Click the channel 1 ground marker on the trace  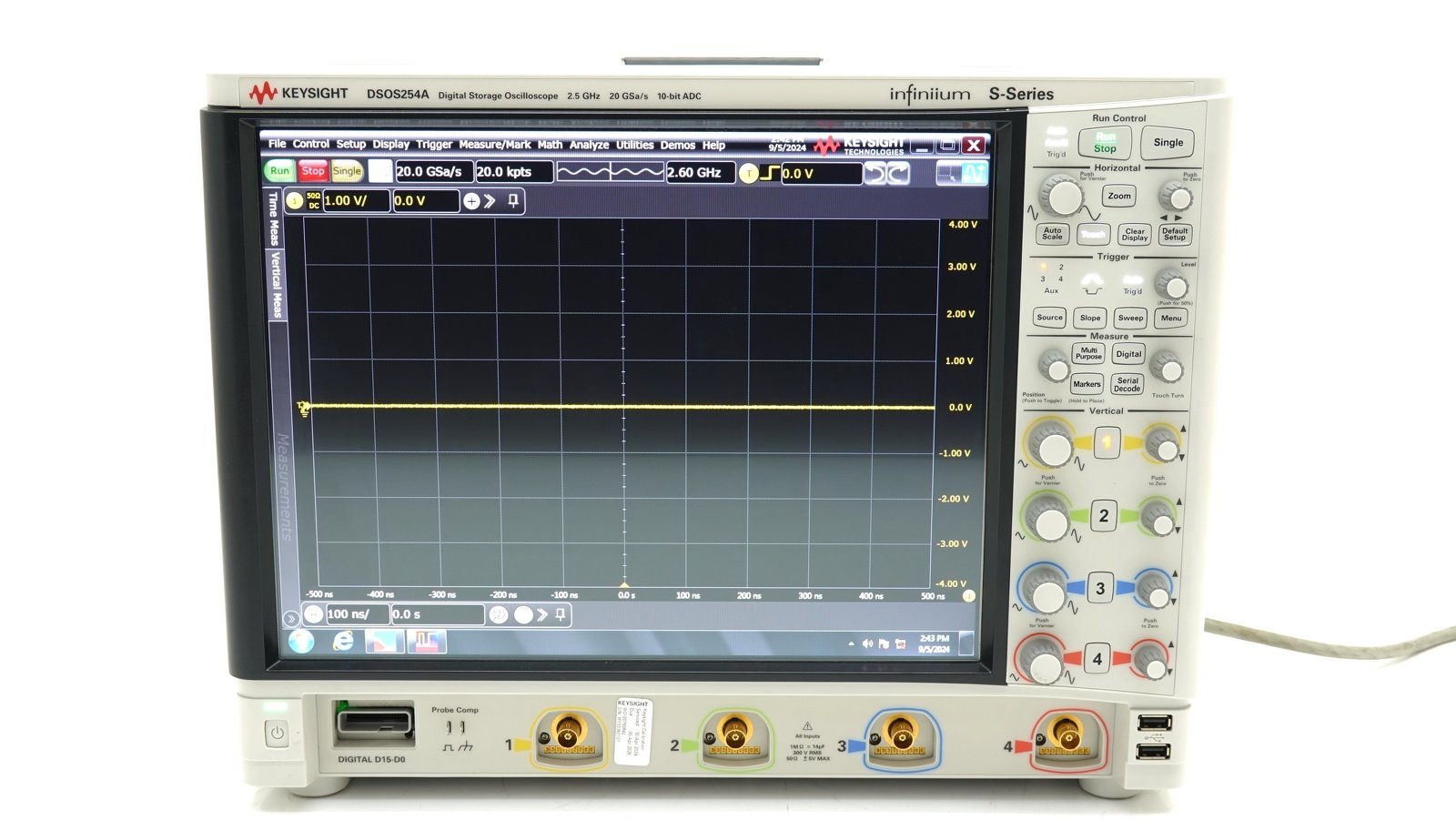tap(303, 409)
